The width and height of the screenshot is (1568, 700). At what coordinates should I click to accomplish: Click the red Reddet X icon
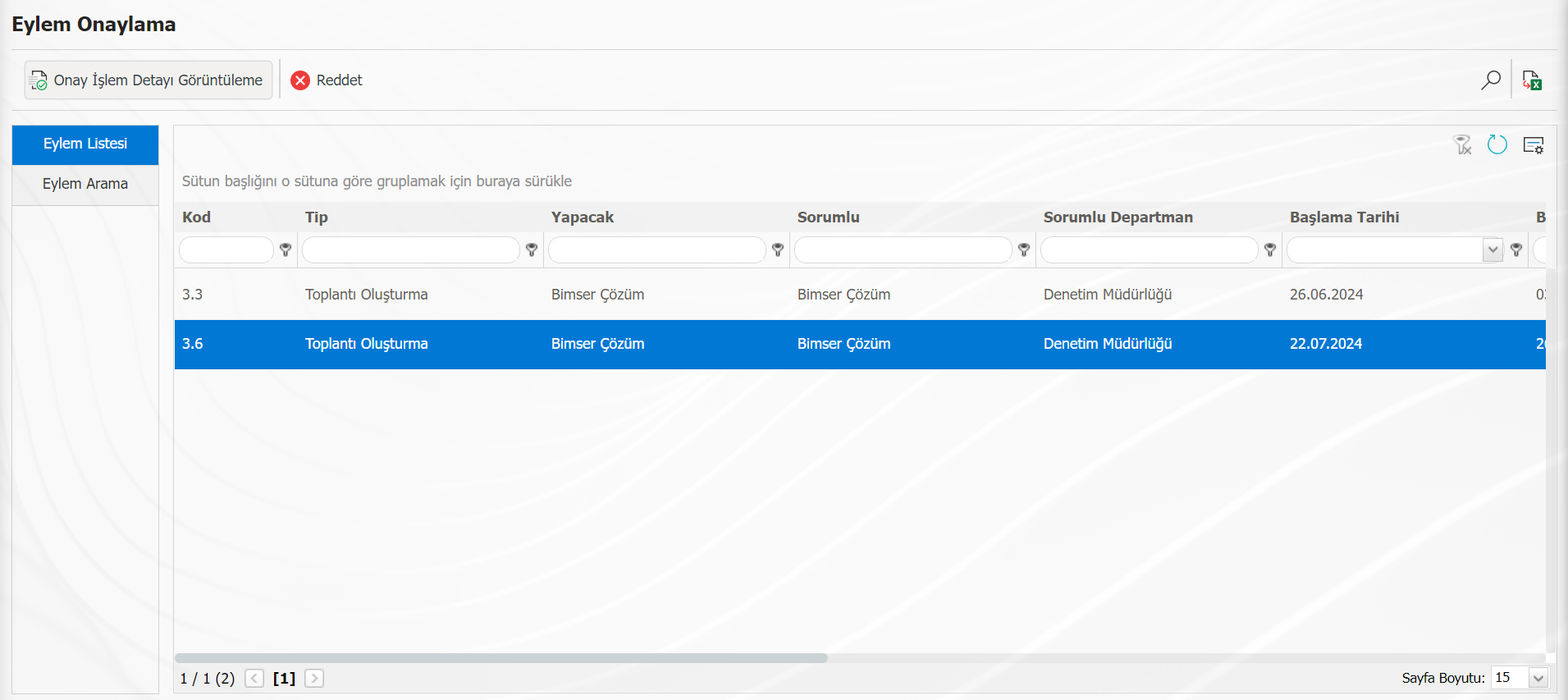[x=300, y=80]
